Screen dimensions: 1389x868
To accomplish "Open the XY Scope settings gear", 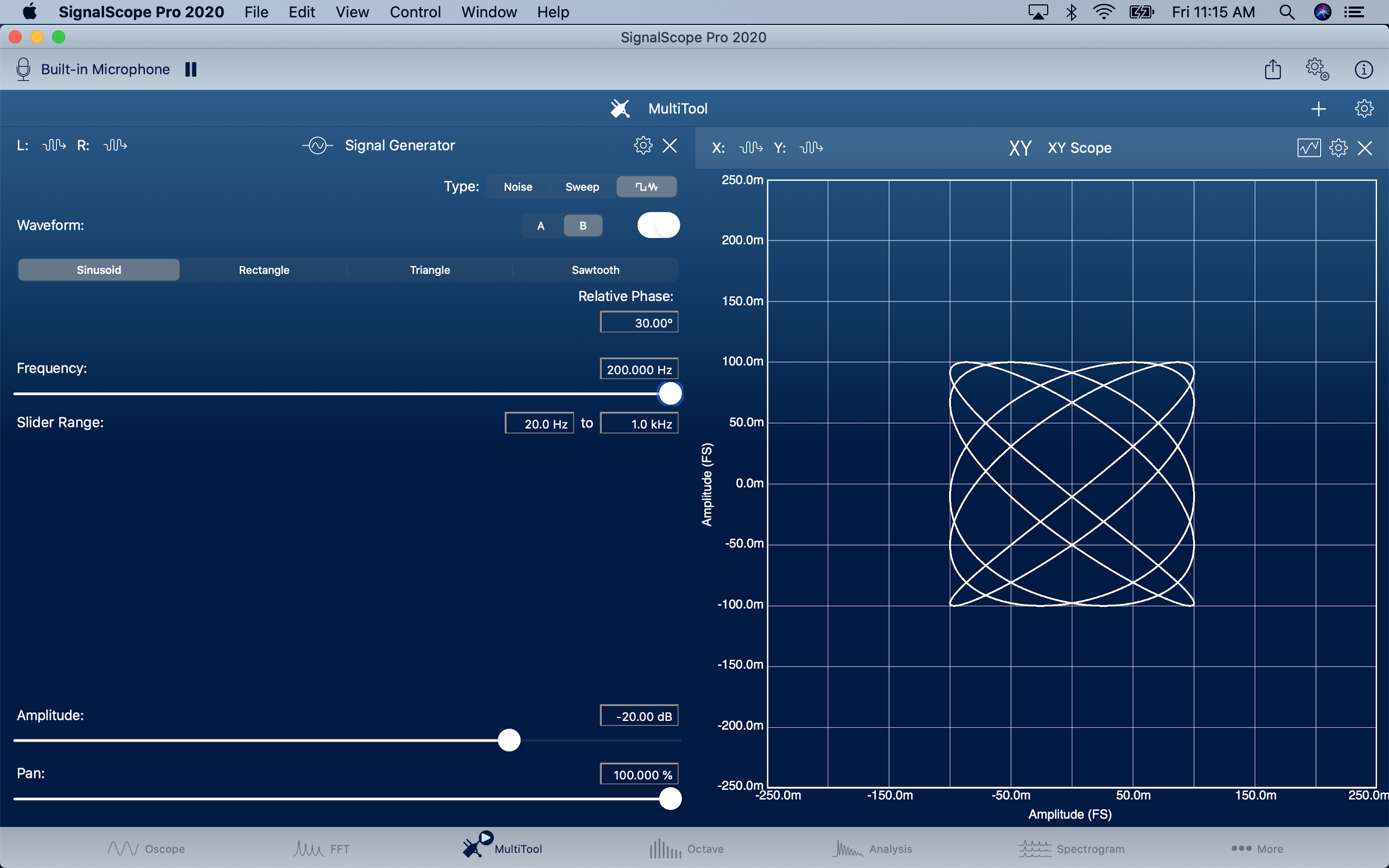I will (x=1338, y=148).
